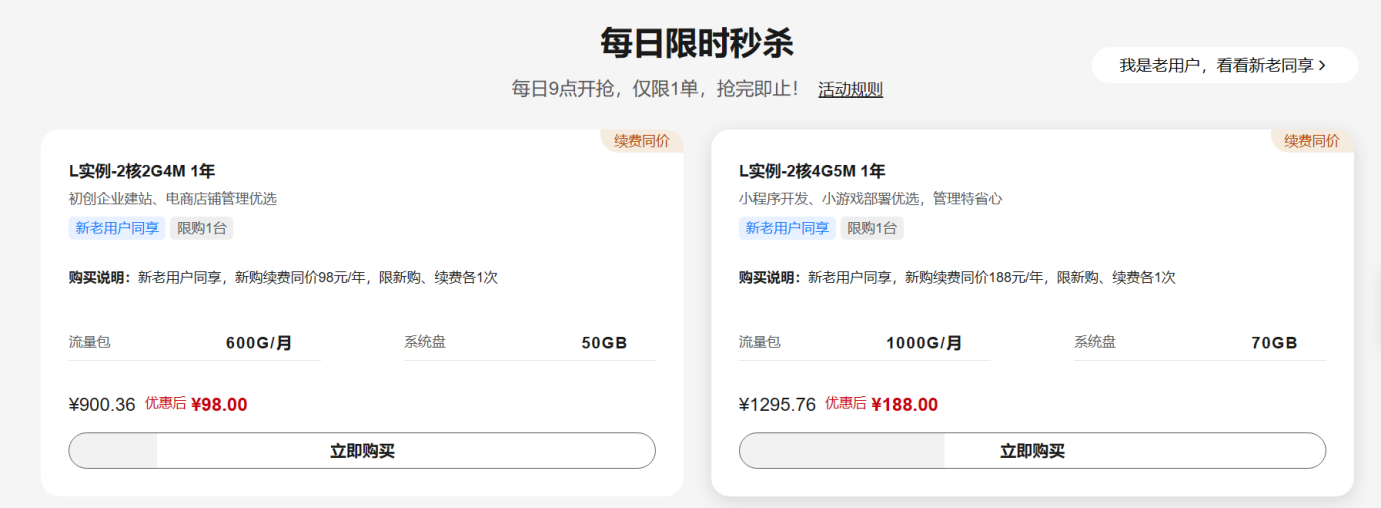Image resolution: width=1381 pixels, height=508 pixels.
Task: Click the 限购1台 tag on 2核2G4M card
Action: (202, 228)
